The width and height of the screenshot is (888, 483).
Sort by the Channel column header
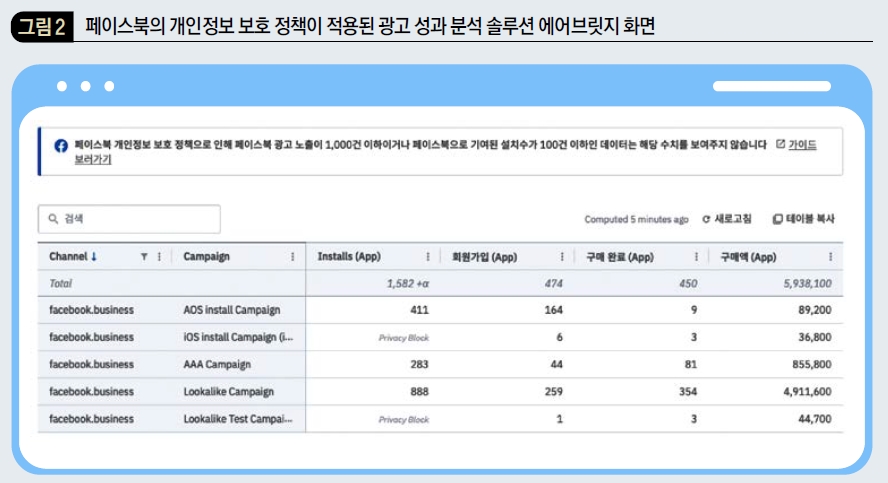click(x=69, y=257)
